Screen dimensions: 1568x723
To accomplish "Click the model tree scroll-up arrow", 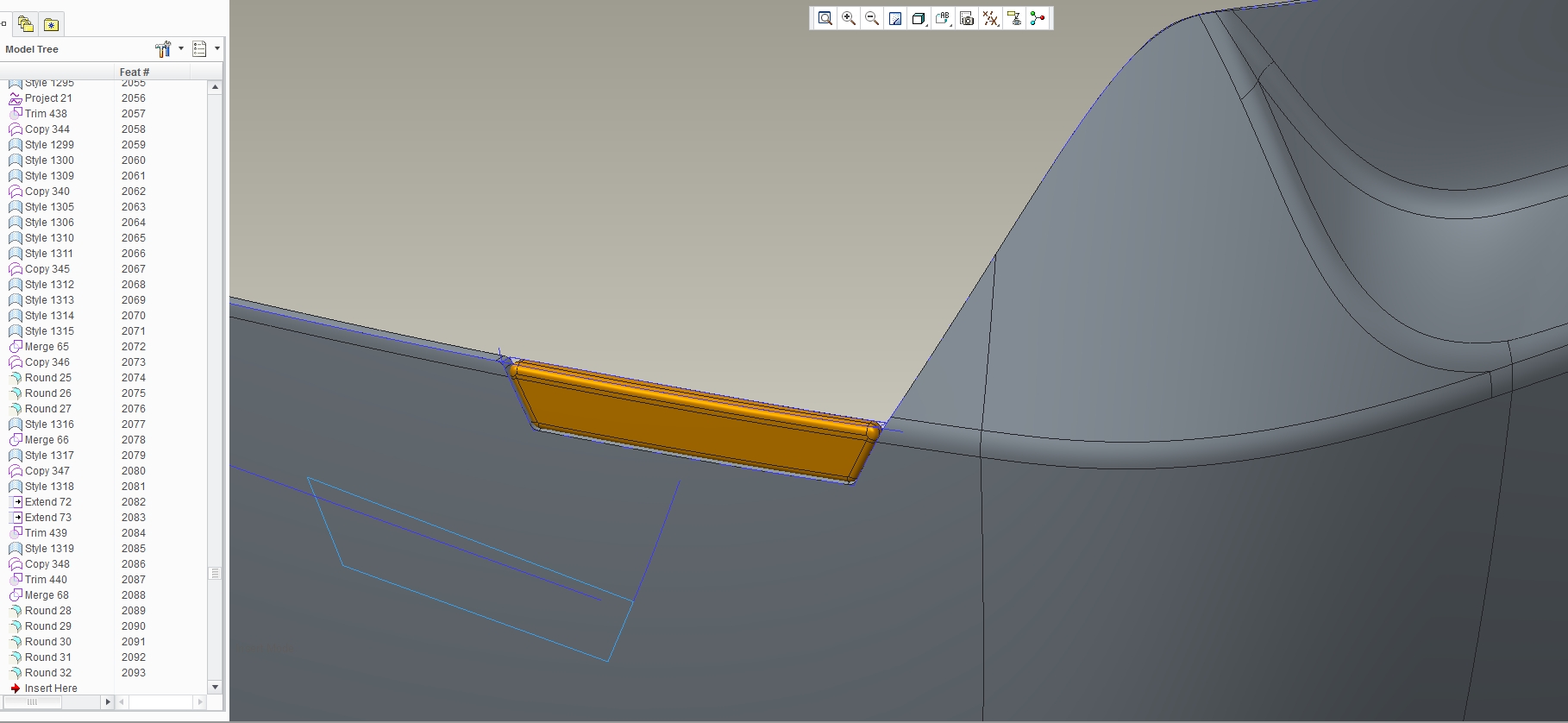I will [215, 87].
